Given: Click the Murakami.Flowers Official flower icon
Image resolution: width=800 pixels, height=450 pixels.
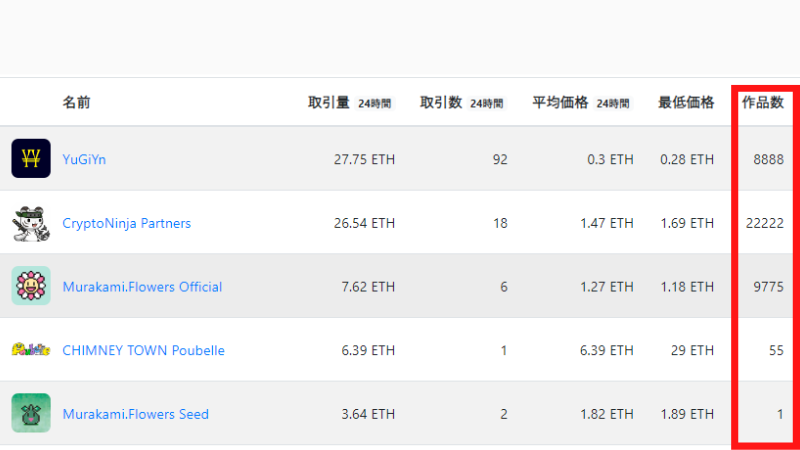Looking at the screenshot, I should (31, 286).
